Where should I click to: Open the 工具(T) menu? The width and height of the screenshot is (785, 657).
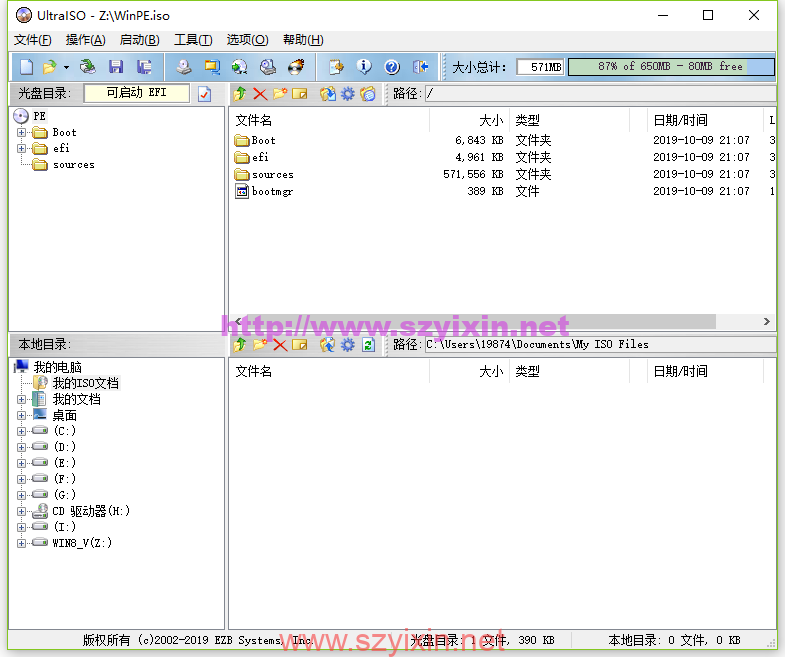(x=193, y=40)
